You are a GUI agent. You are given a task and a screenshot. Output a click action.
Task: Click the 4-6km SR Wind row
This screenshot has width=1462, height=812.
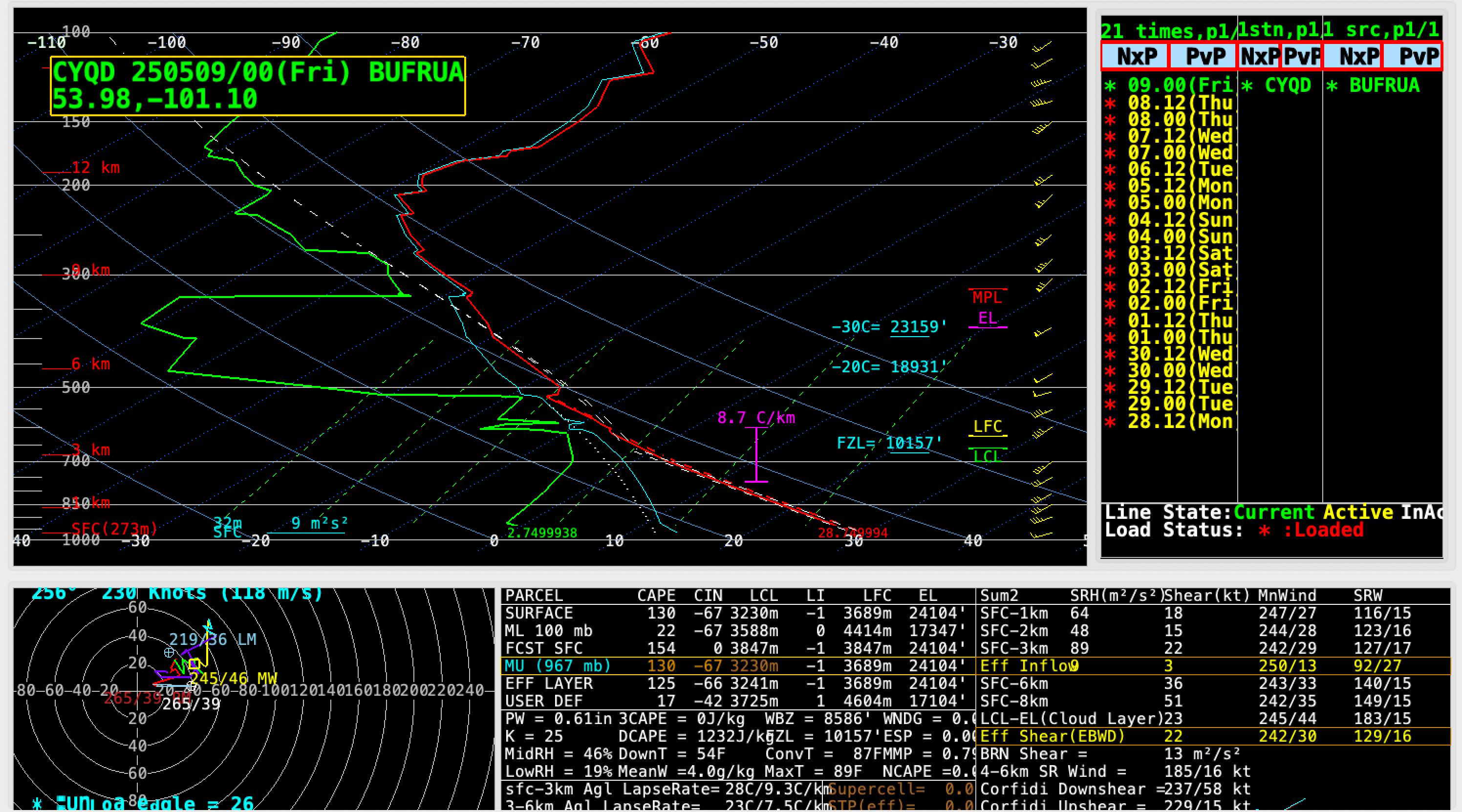(x=1116, y=772)
